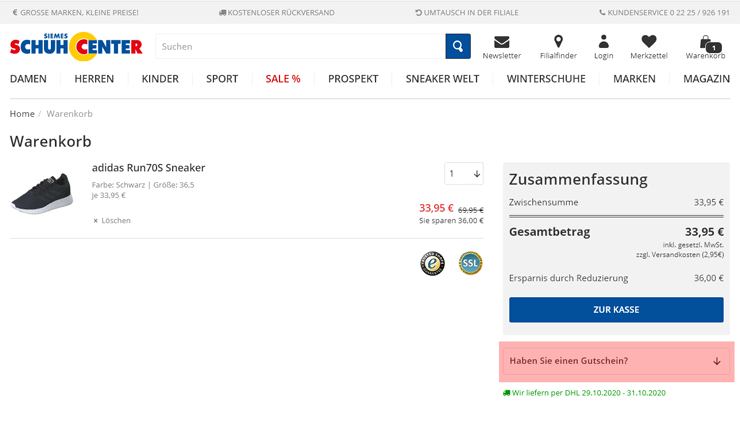Click the Sie sparen 36,00 € text
The image size is (740, 421).
(451, 220)
